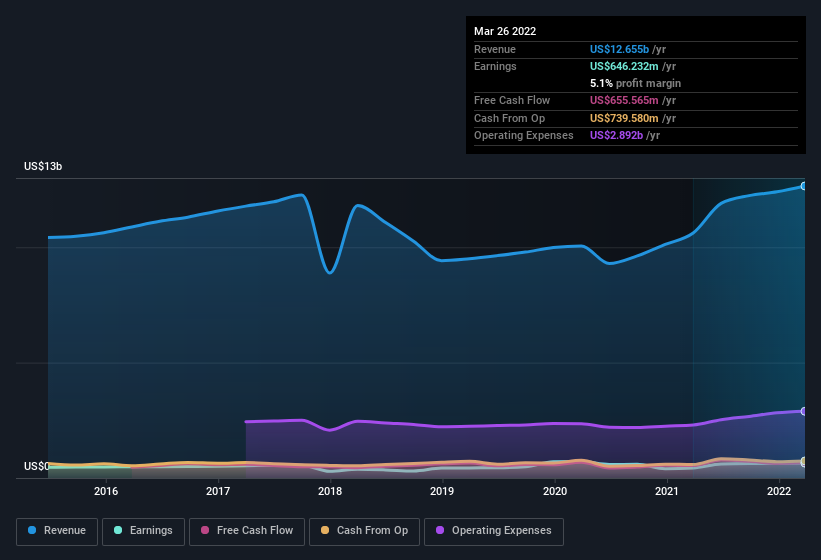
Task: Click the Operating Expenses endpoint marker at 2022
Action: pyautogui.click(x=803, y=411)
